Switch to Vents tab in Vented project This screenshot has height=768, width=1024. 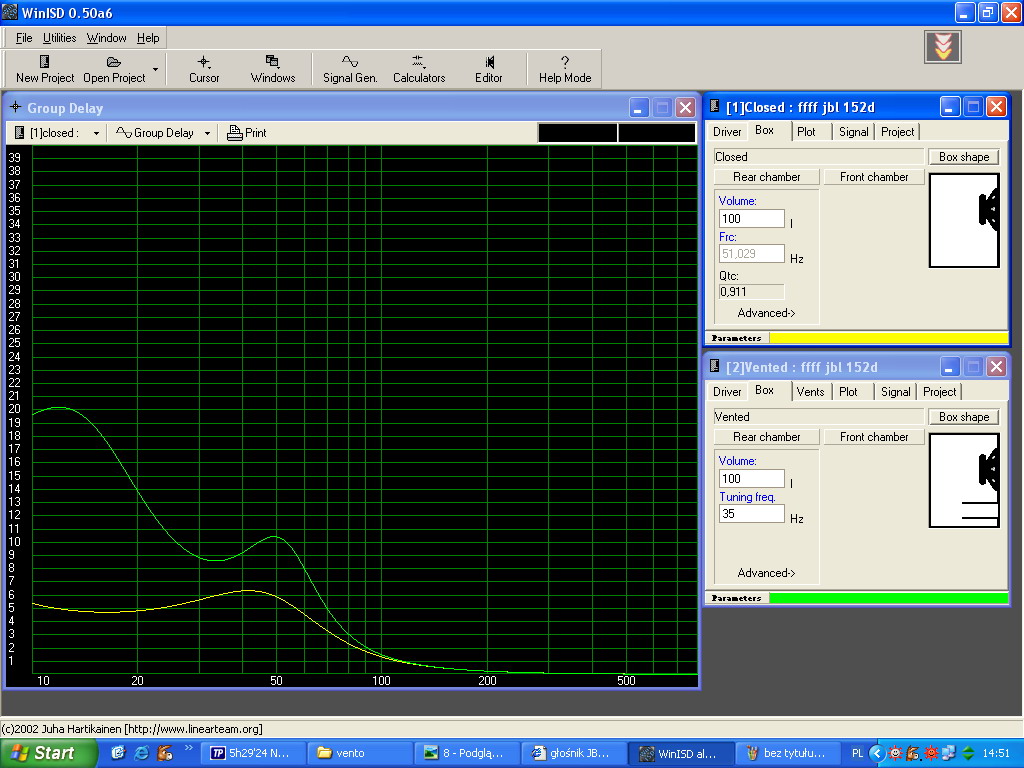click(x=810, y=392)
